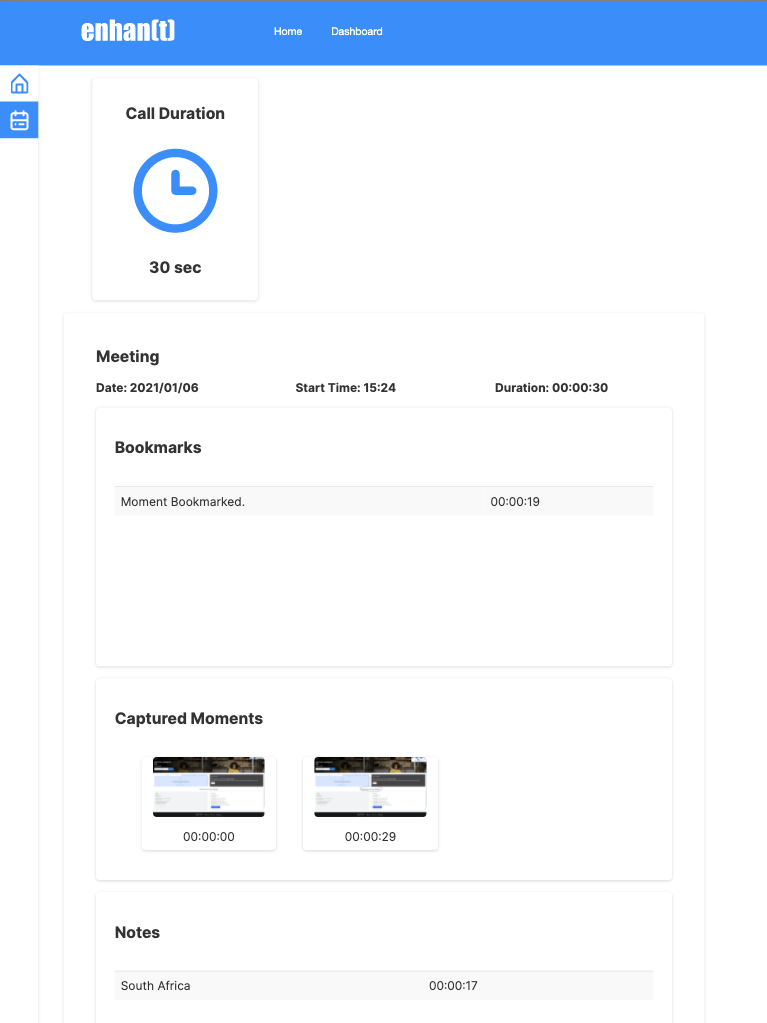Open captured moment thumbnail at 00:00:00
This screenshot has height=1023, width=767.
[x=209, y=787]
